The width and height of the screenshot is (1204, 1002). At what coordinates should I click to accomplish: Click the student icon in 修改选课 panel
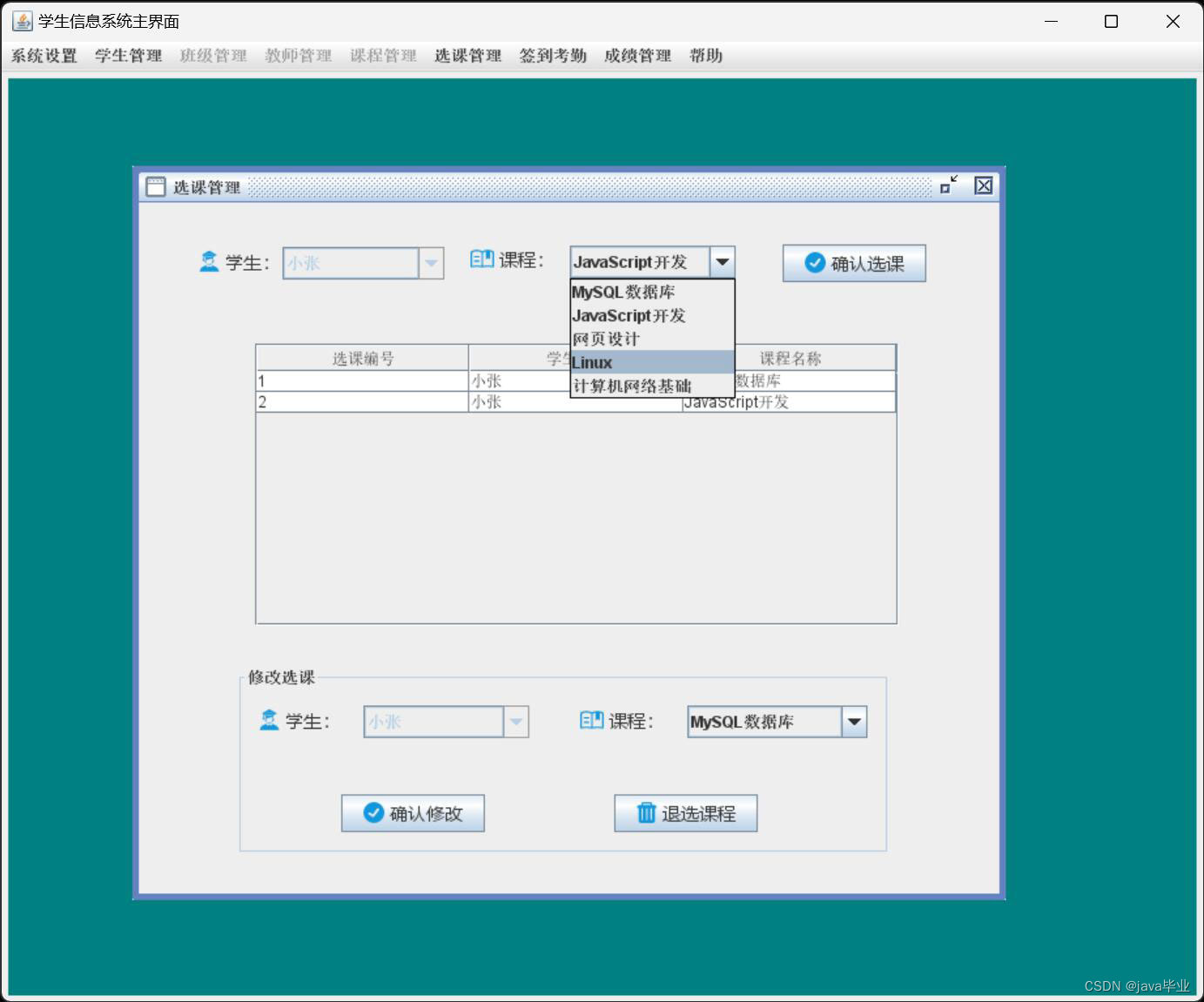tap(269, 720)
